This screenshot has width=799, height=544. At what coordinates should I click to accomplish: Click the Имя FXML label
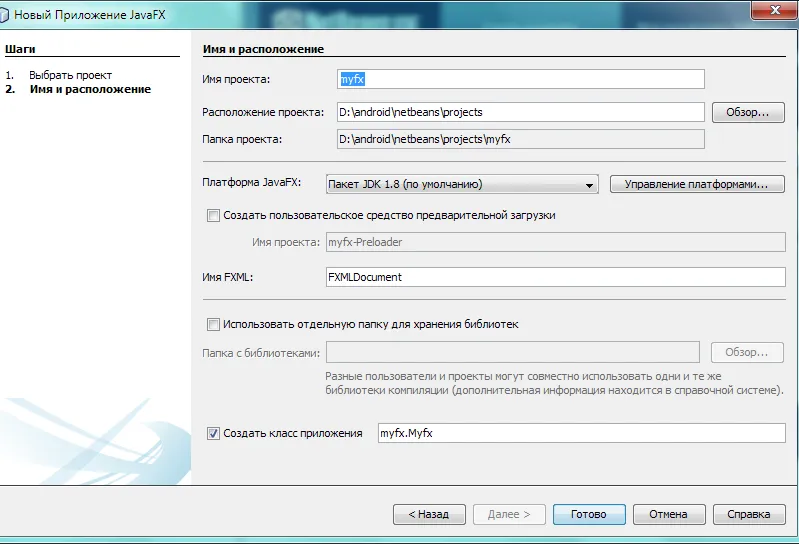pos(228,278)
